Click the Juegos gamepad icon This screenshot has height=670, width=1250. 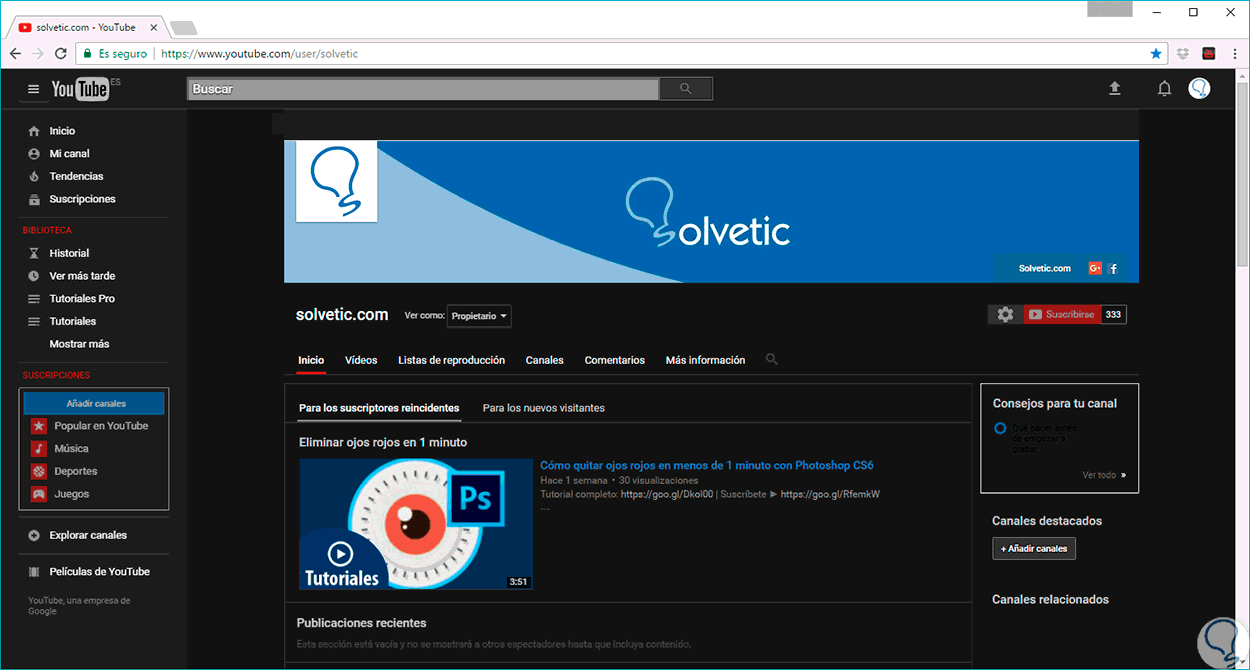[38, 494]
